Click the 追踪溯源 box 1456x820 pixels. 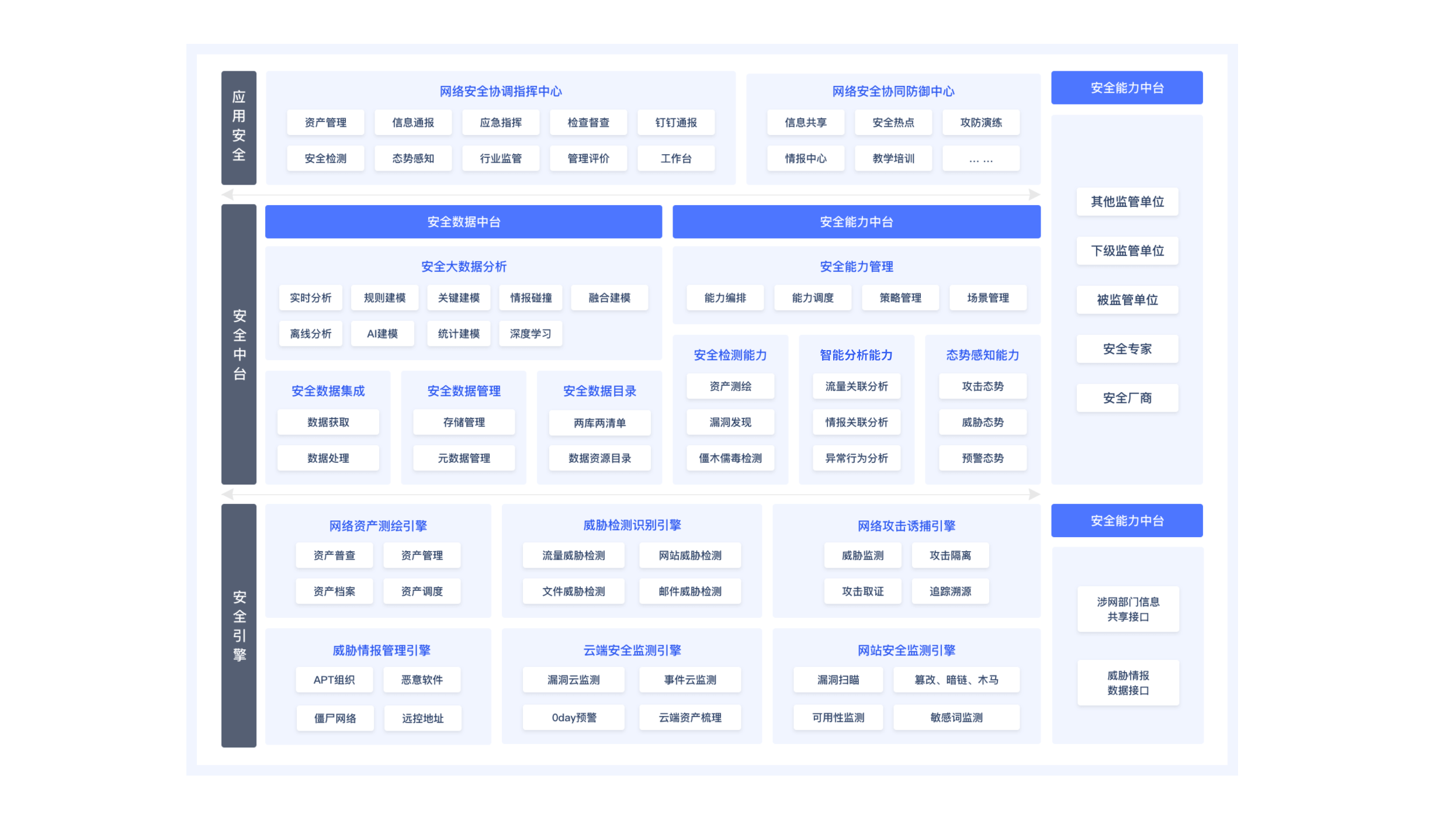(x=951, y=591)
